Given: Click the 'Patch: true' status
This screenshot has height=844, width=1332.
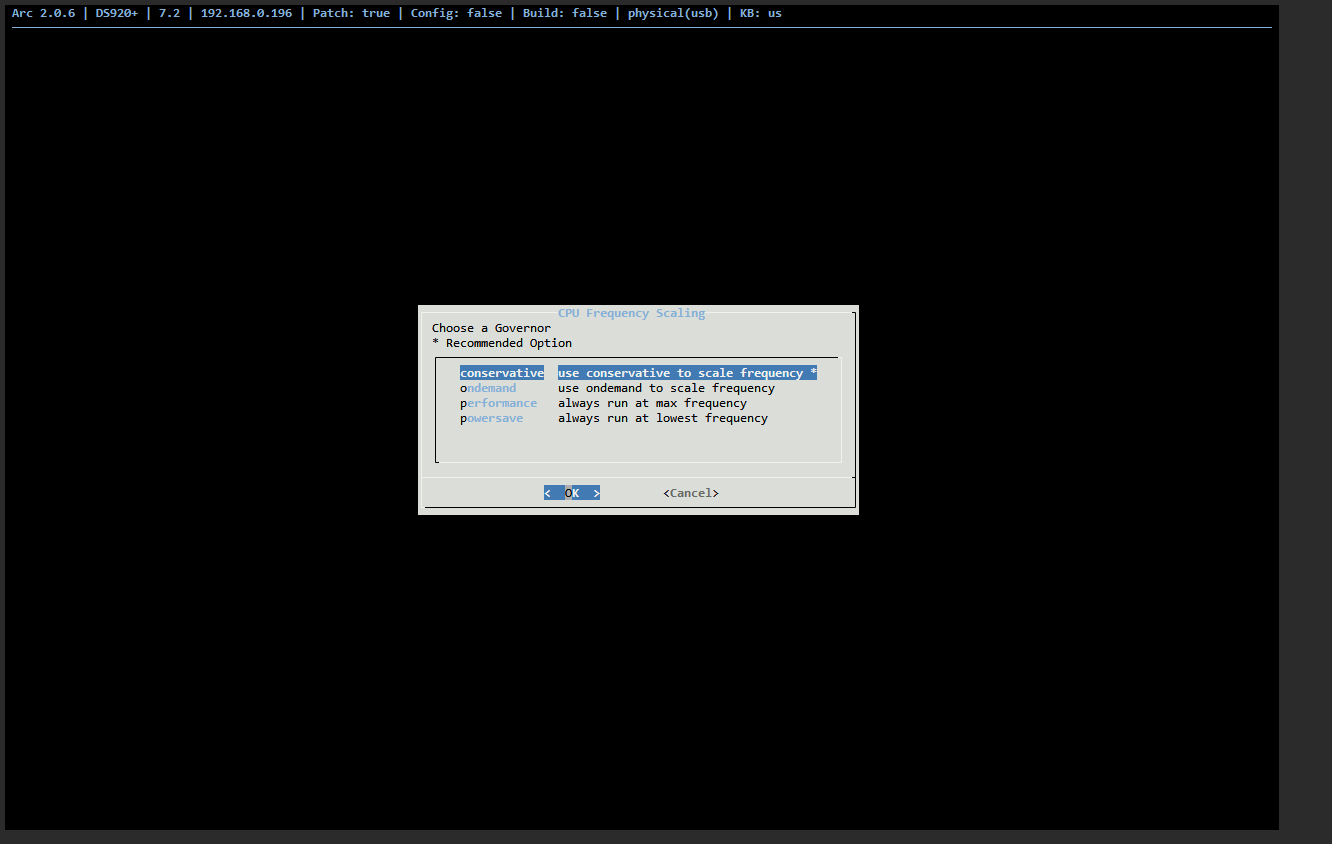Looking at the screenshot, I should coord(351,13).
